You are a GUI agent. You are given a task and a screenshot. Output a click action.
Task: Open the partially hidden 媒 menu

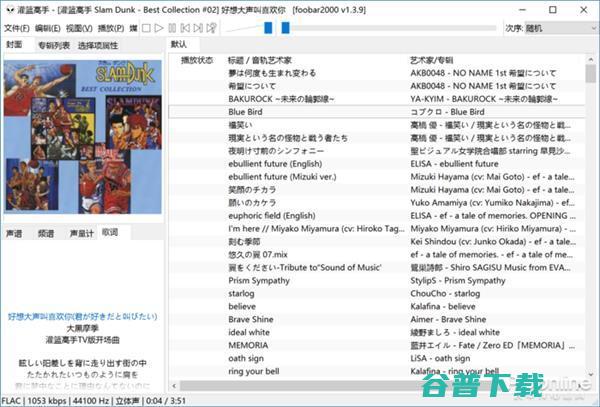pos(133,28)
